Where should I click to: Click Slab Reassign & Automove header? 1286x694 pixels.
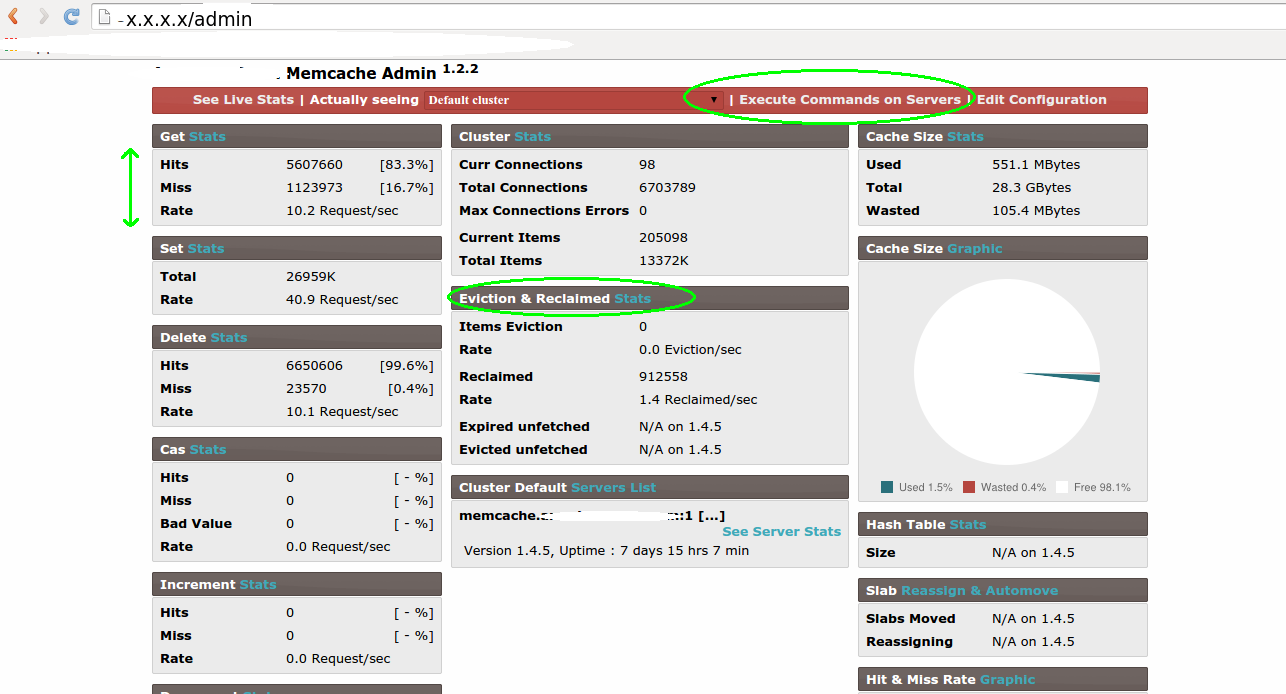coord(1003,590)
